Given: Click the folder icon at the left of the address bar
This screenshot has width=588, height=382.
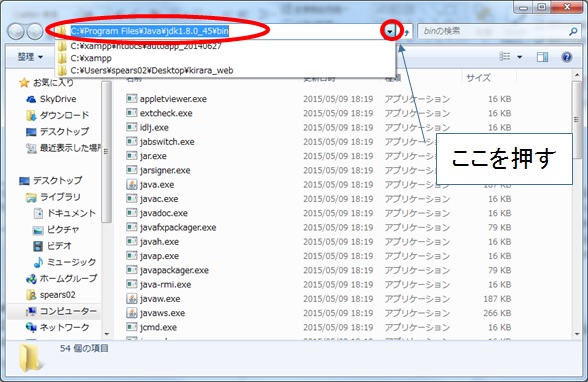Looking at the screenshot, I should click(61, 31).
